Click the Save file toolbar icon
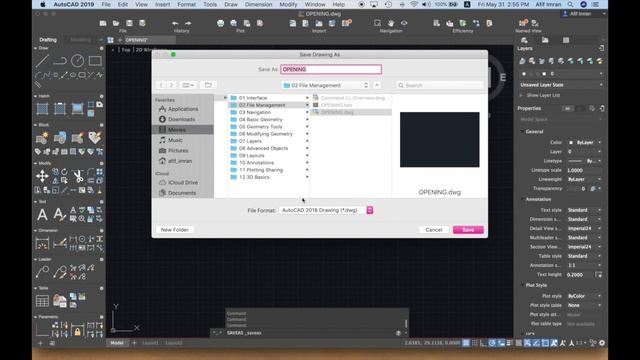Image resolution: width=640 pixels, height=360 pixels. point(129,23)
